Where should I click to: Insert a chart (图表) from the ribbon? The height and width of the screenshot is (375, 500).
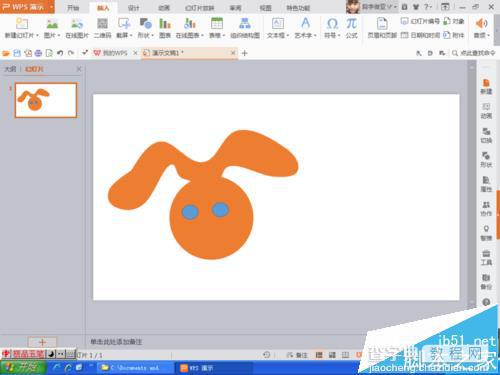[x=165, y=28]
